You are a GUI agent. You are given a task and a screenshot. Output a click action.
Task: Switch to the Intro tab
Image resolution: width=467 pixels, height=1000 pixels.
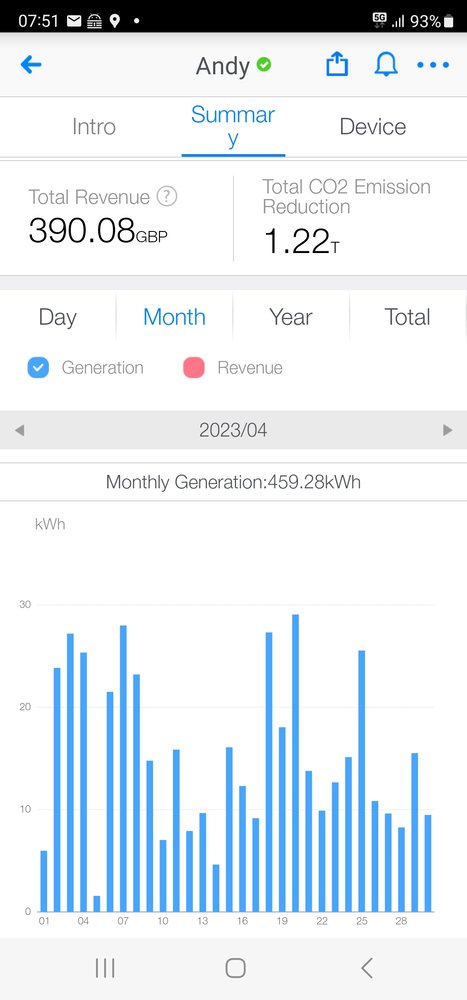point(94,126)
